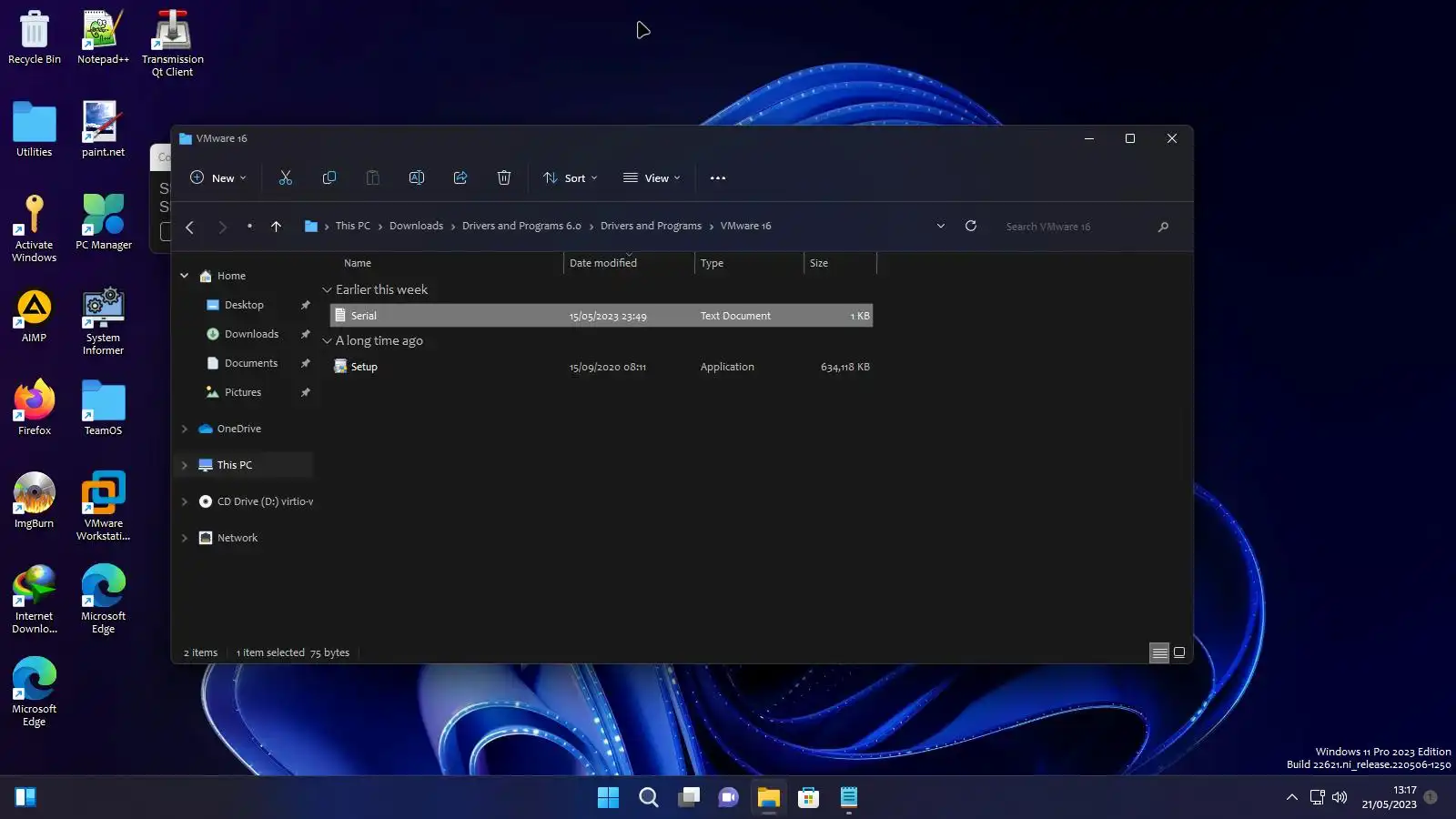Open the See more (three dots) menu

click(718, 178)
